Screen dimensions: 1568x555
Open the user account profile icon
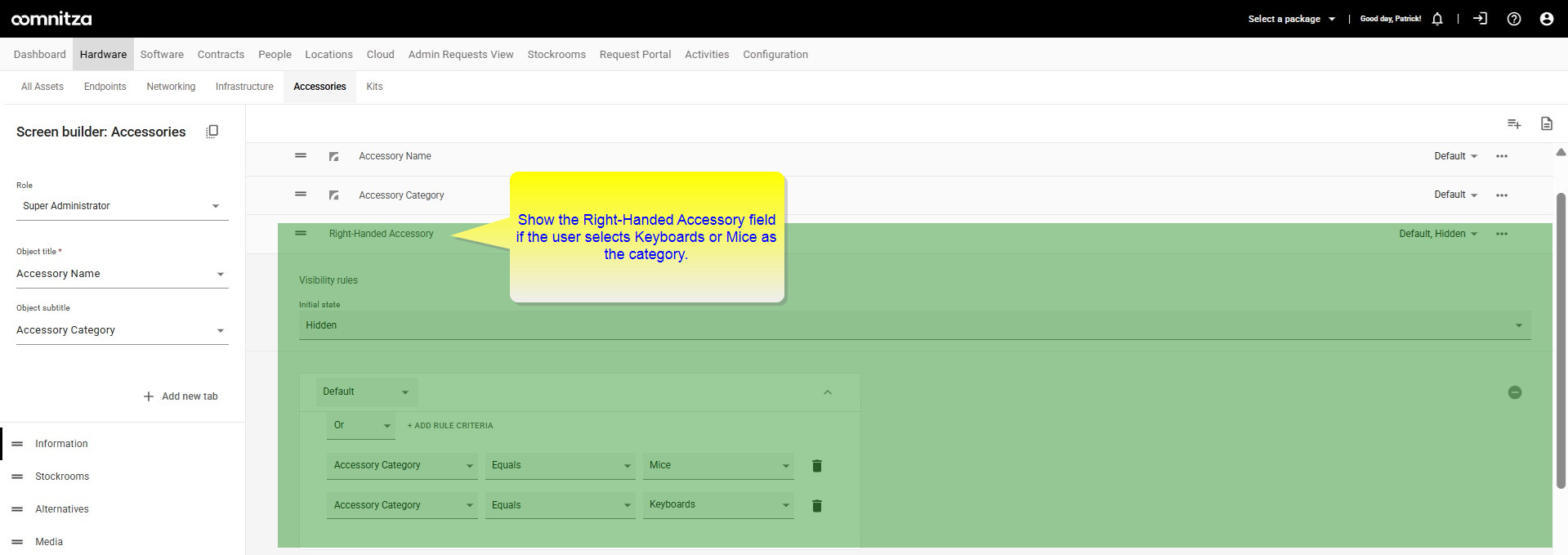(x=1547, y=19)
